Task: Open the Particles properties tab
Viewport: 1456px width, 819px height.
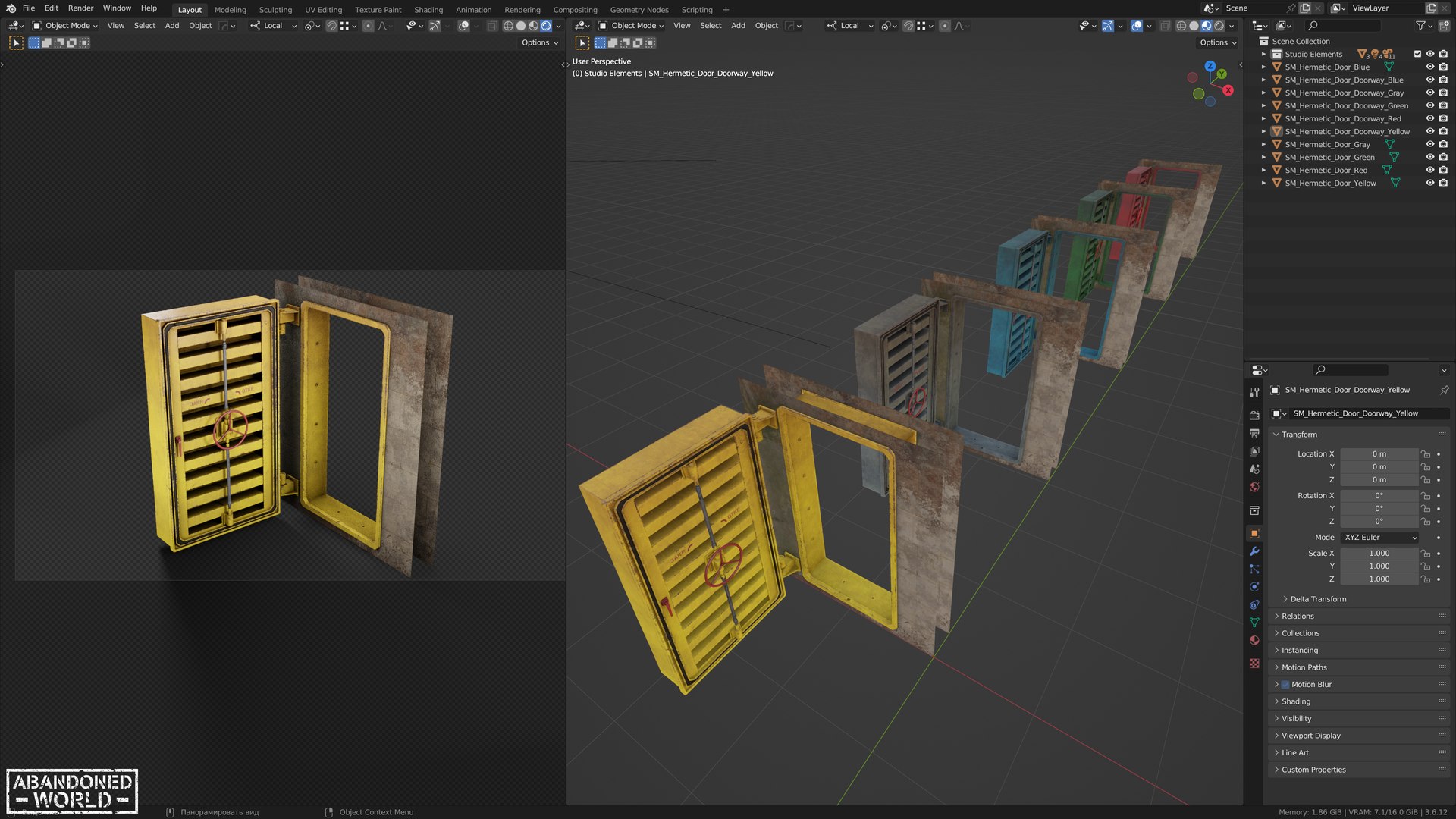Action: (1254, 569)
